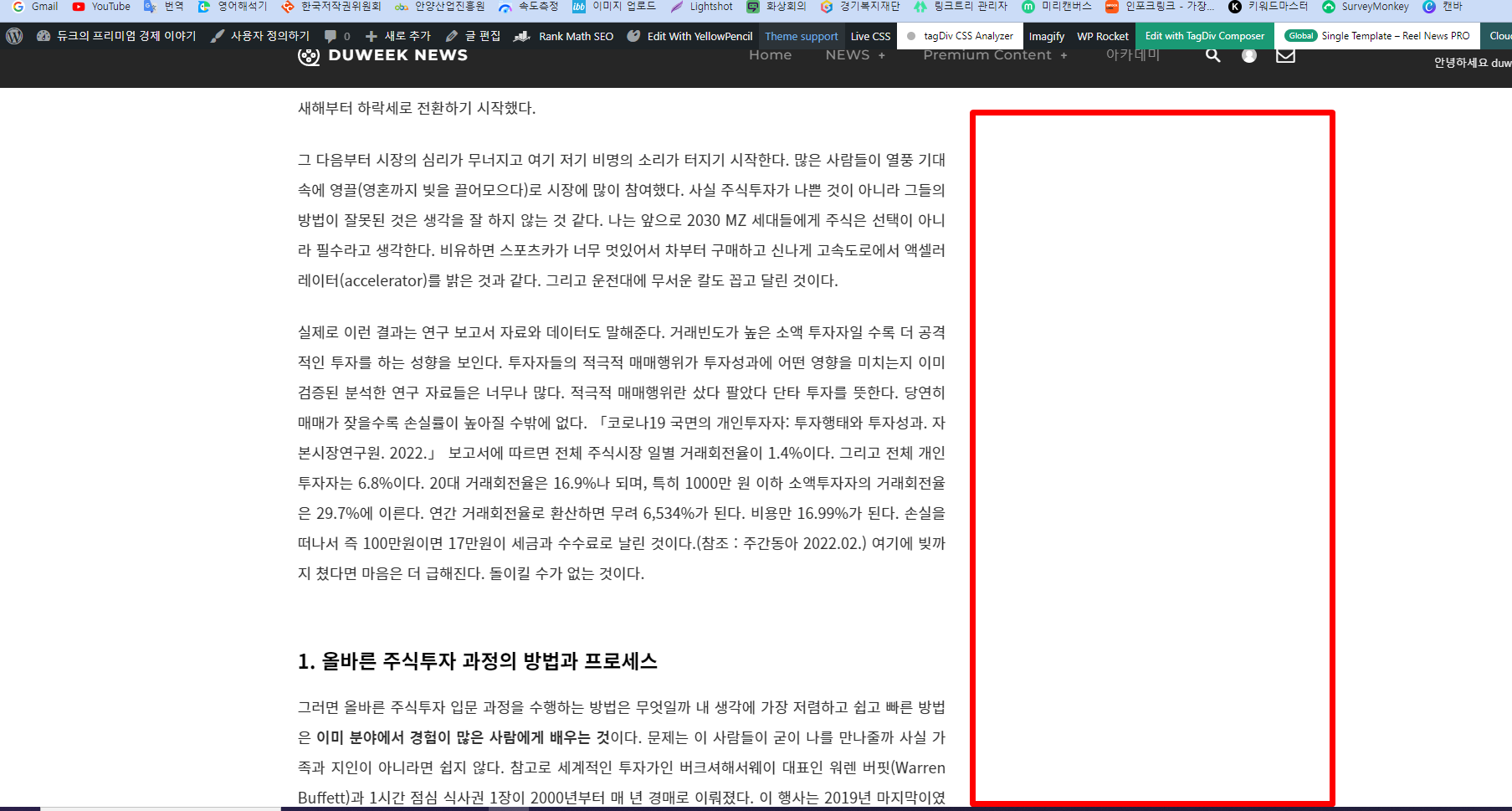
Task: Click the DUWEEK NEWS site logo
Action: click(x=383, y=55)
